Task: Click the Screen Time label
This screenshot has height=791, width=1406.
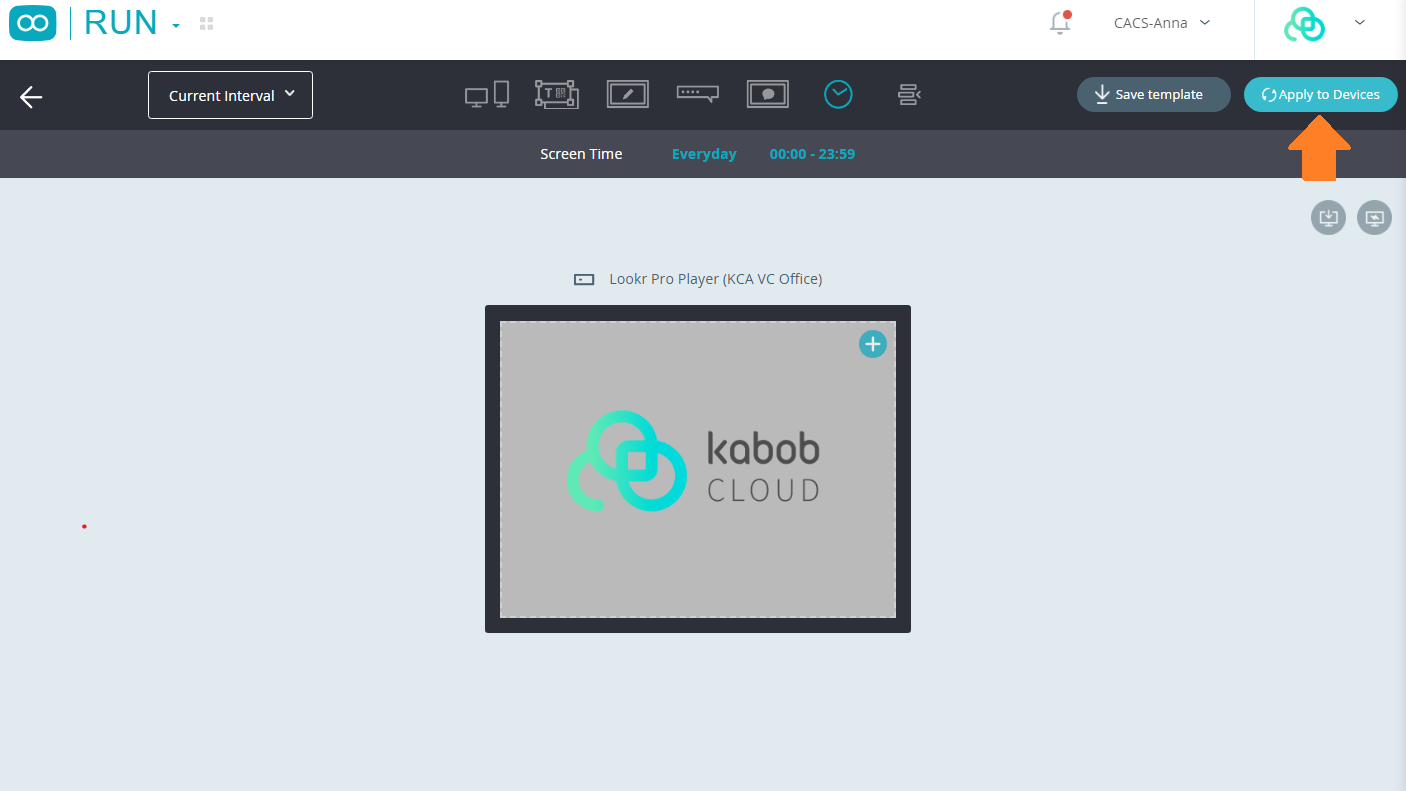Action: (581, 154)
